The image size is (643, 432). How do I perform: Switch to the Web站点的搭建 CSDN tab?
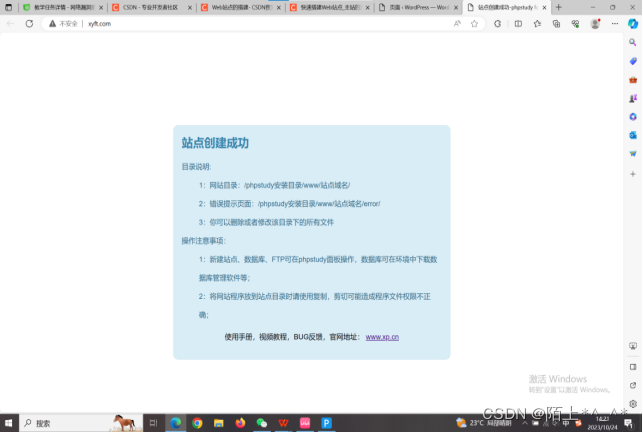pyautogui.click(x=239, y=7)
